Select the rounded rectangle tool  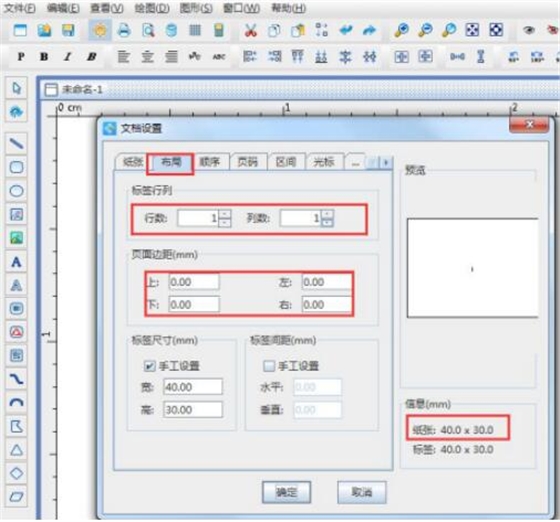[16, 167]
